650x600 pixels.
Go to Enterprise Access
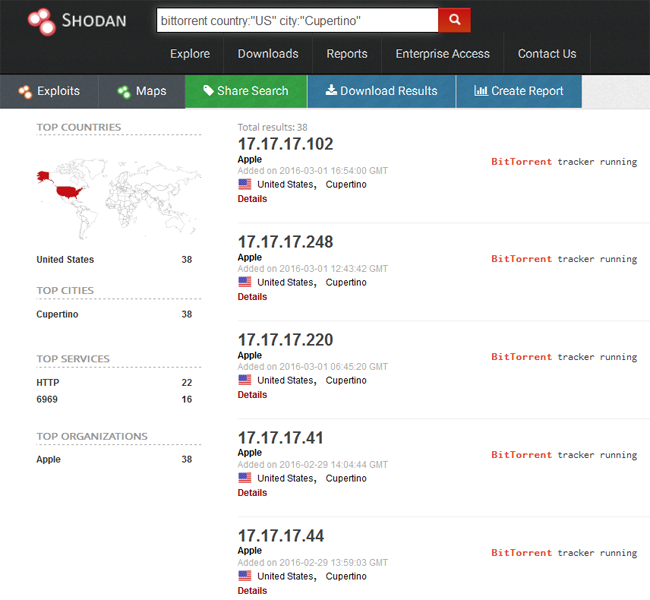click(x=442, y=54)
